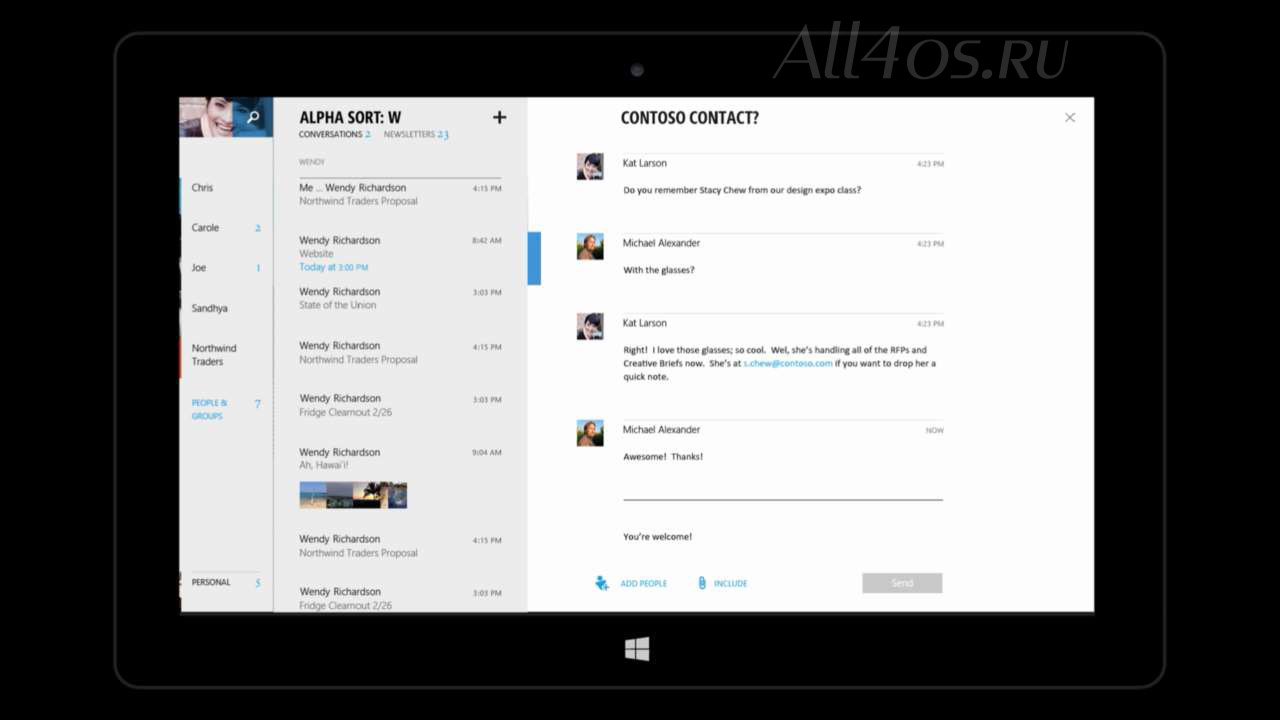The width and height of the screenshot is (1280, 720).
Task: Tap the Windows logo button on the tablet
Action: pos(637,649)
